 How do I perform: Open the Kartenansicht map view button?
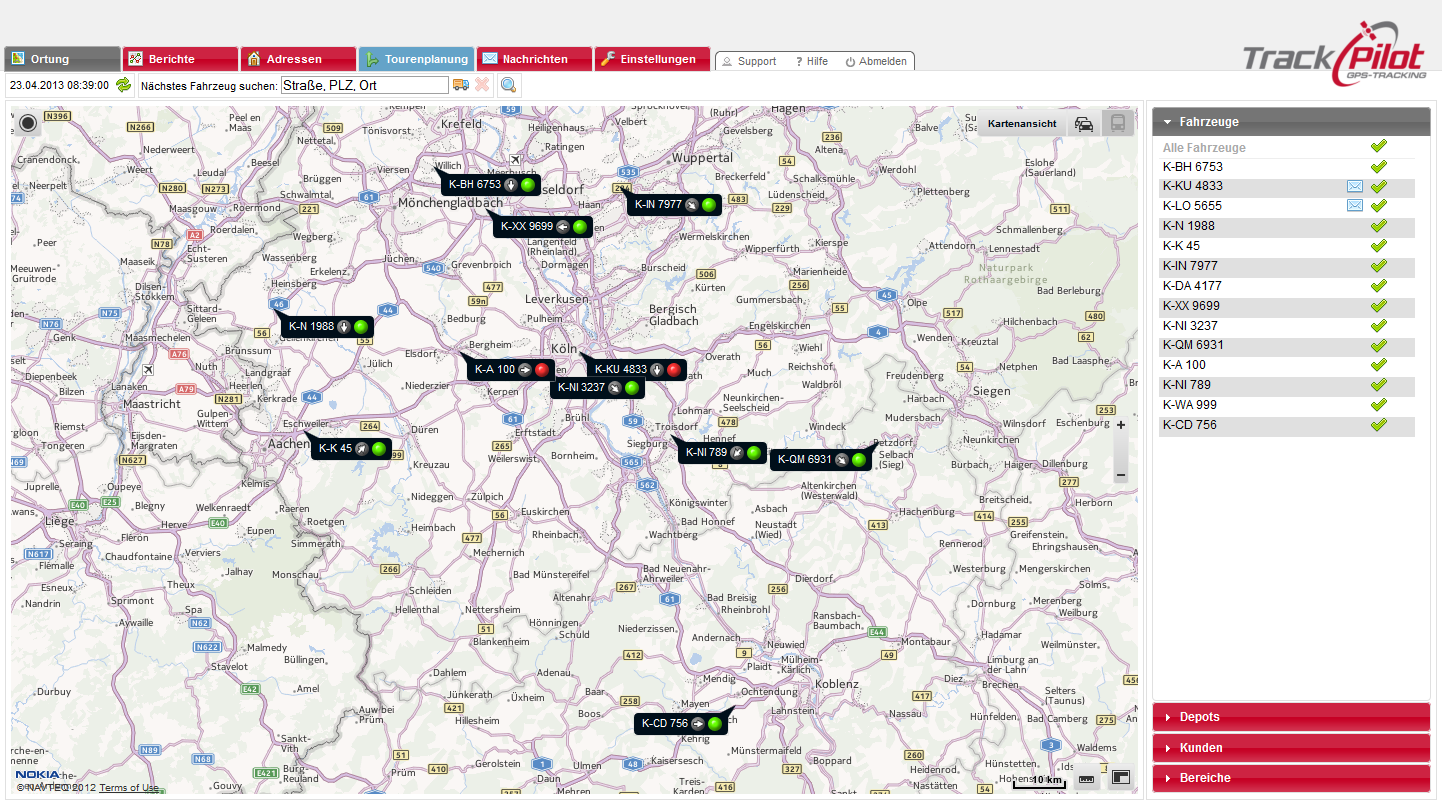(1022, 124)
